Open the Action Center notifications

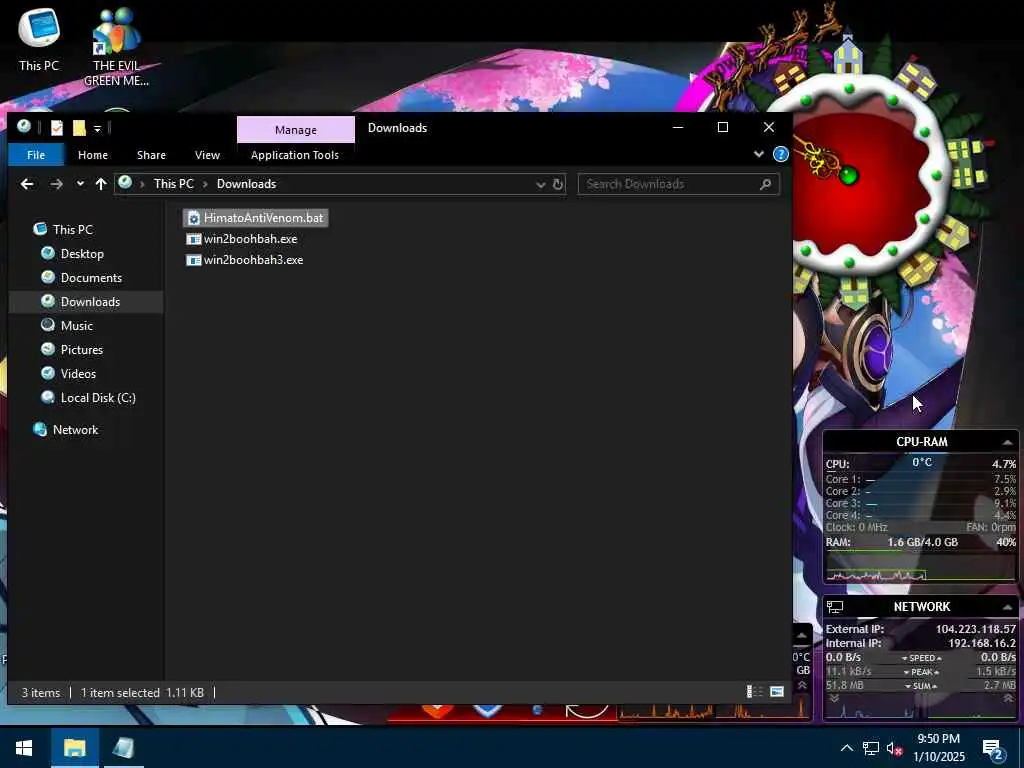pyautogui.click(x=993, y=749)
